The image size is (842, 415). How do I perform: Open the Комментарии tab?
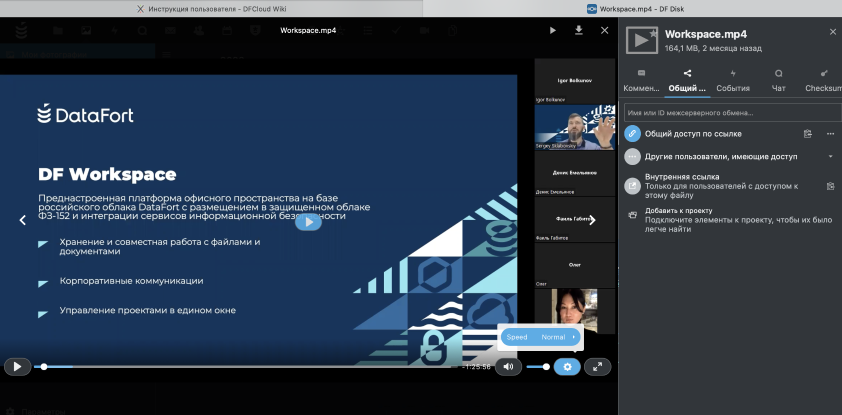[641, 81]
